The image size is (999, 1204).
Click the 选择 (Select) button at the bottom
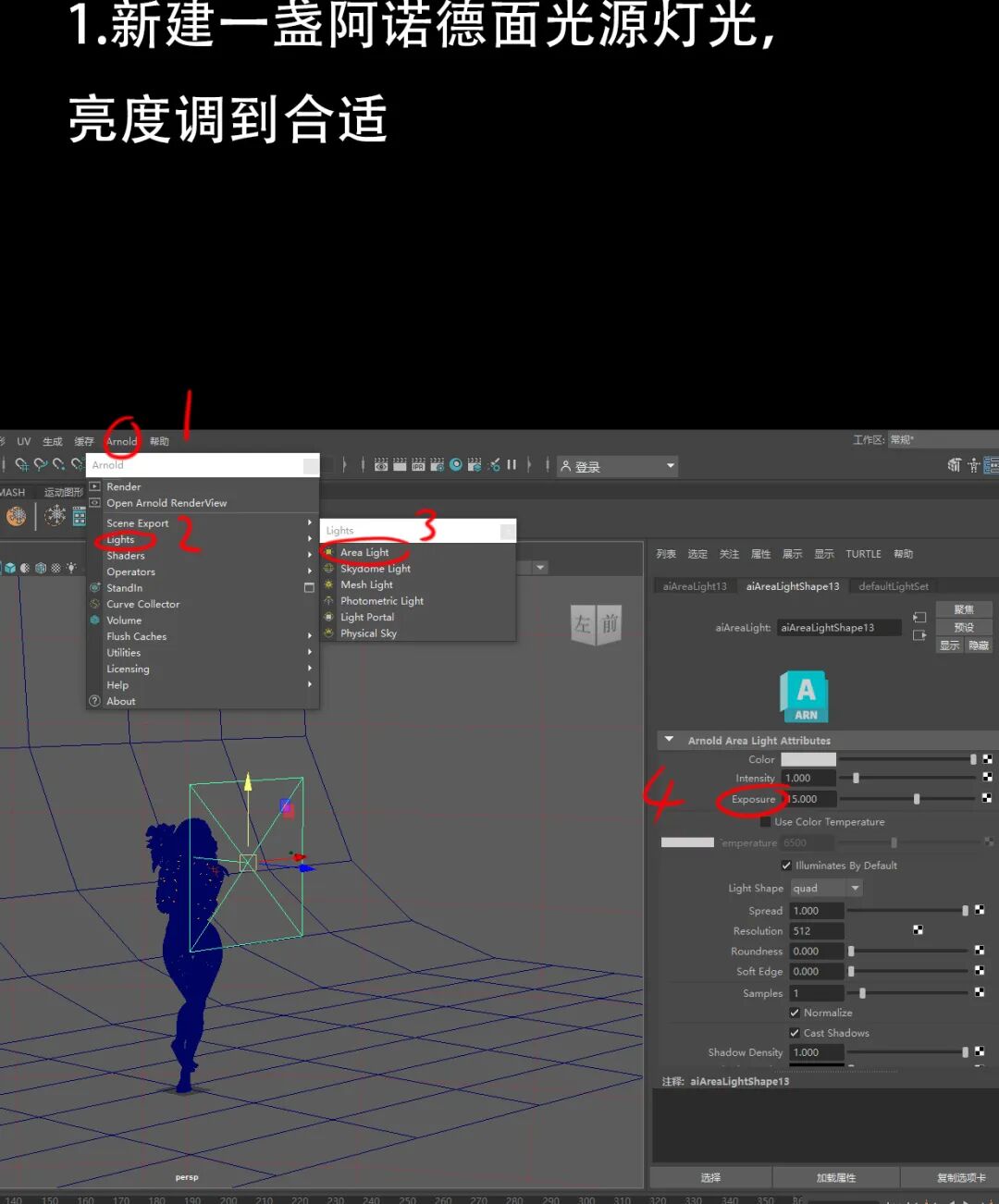(x=710, y=1177)
